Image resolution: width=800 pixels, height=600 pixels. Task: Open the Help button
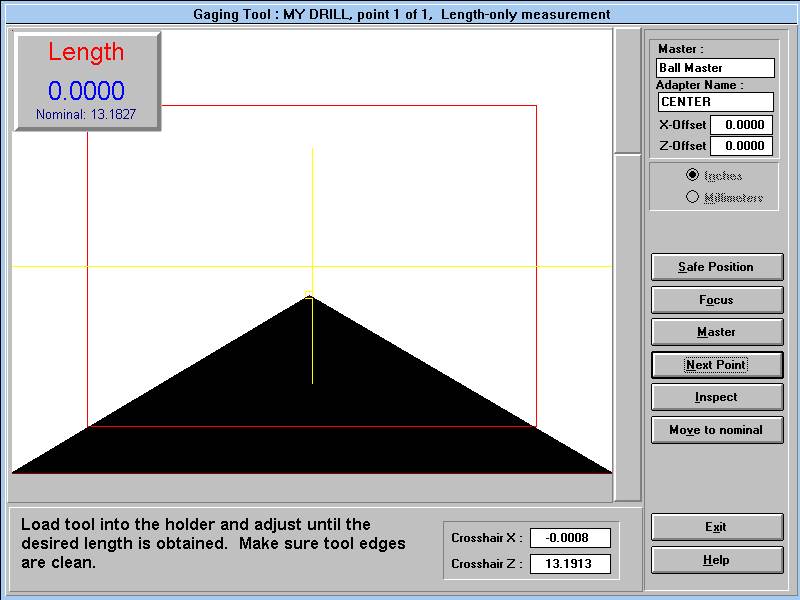point(716,560)
